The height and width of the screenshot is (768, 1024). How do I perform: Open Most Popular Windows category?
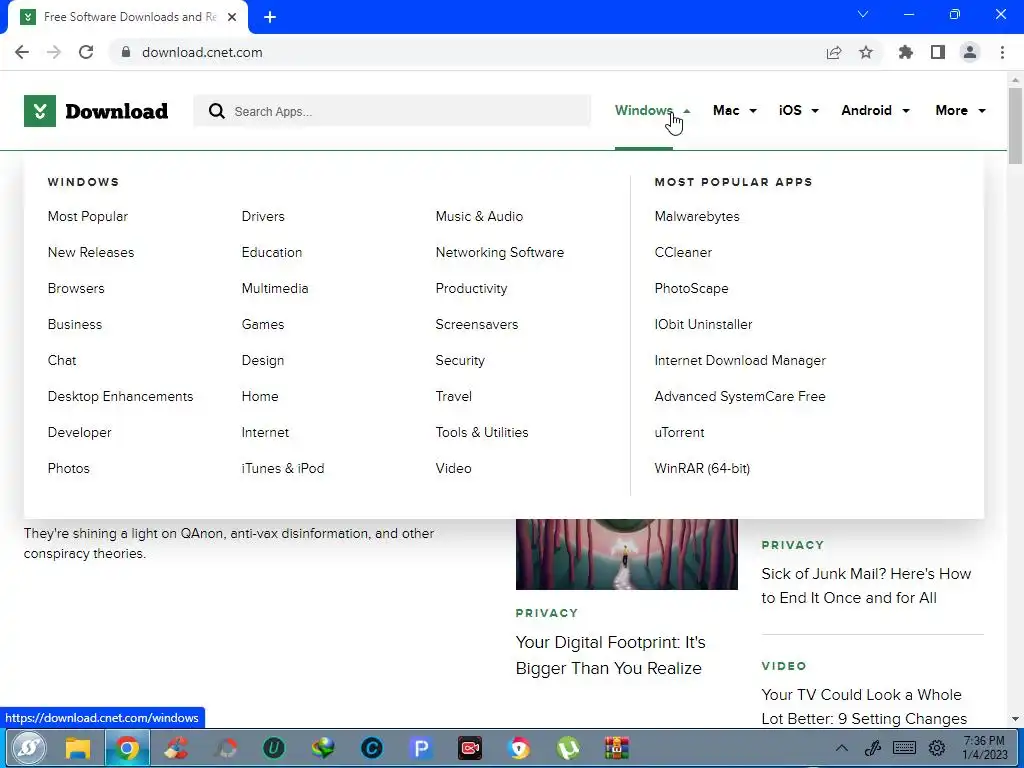[x=88, y=216]
